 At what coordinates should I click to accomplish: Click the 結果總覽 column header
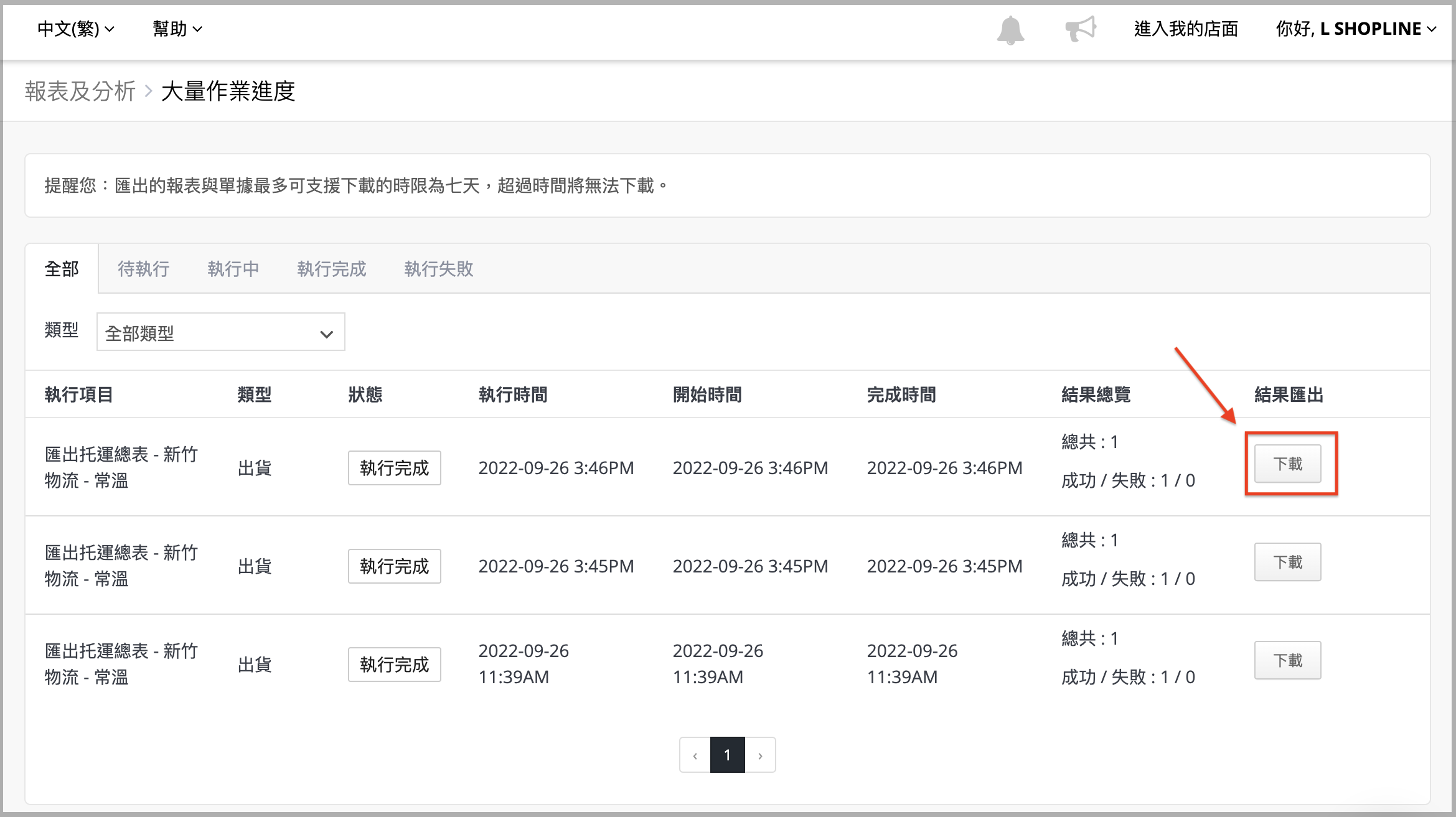tap(1096, 394)
